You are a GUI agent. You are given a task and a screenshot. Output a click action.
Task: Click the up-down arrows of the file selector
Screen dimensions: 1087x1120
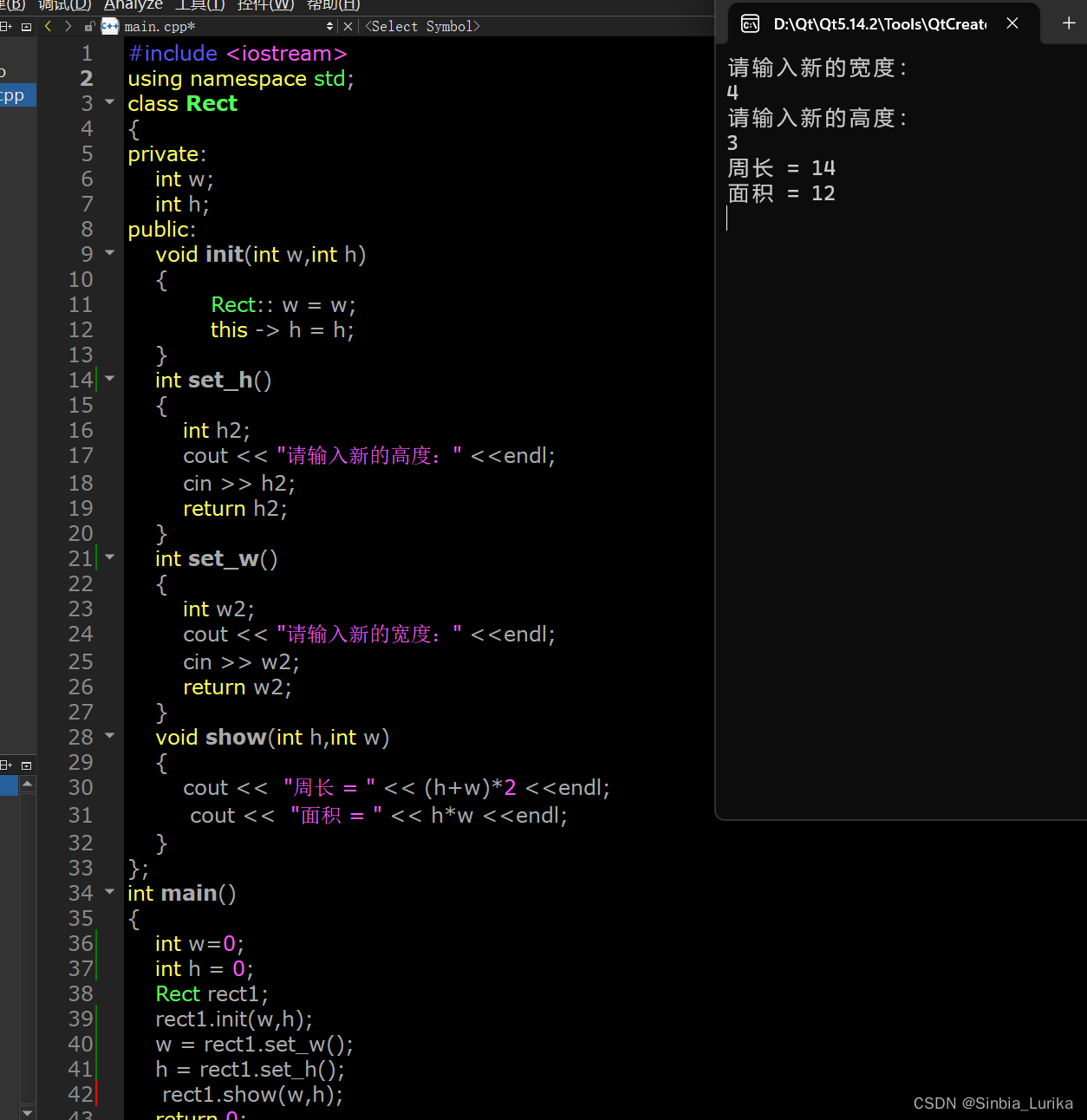pos(329,27)
